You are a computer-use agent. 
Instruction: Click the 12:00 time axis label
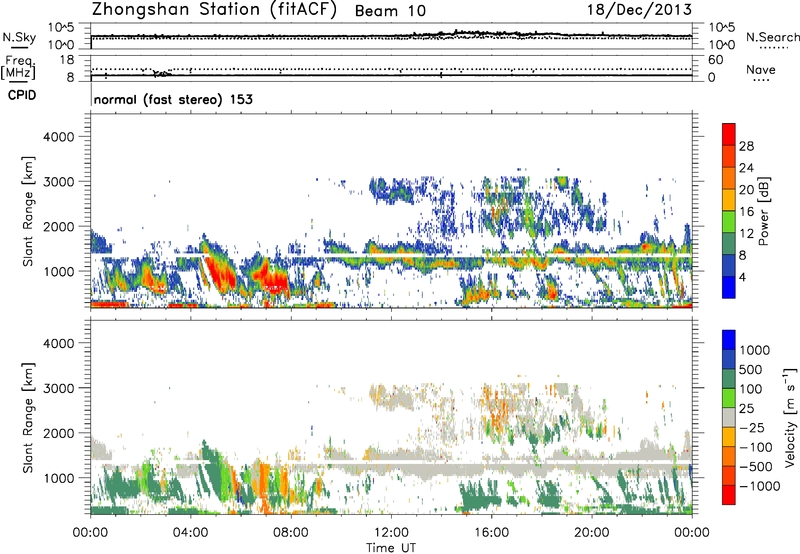point(391,533)
